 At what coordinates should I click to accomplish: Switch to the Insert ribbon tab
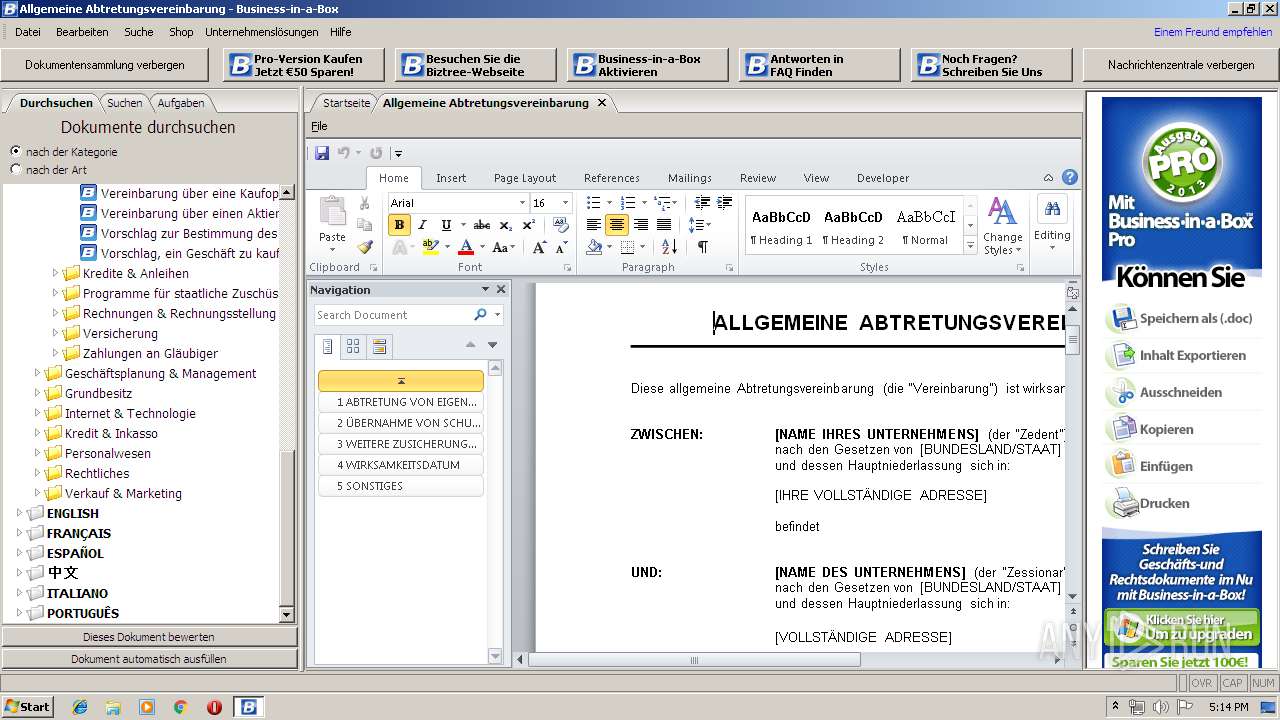(x=451, y=178)
